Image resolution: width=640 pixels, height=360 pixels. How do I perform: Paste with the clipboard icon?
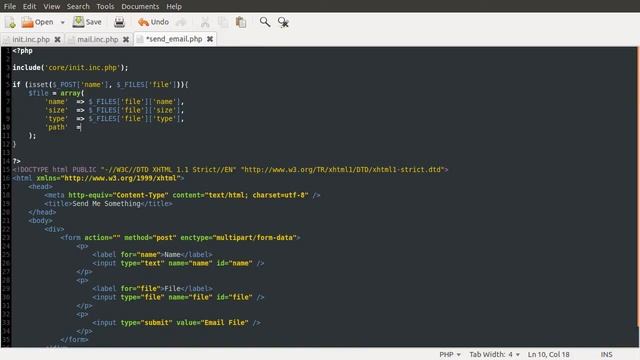[x=241, y=22]
